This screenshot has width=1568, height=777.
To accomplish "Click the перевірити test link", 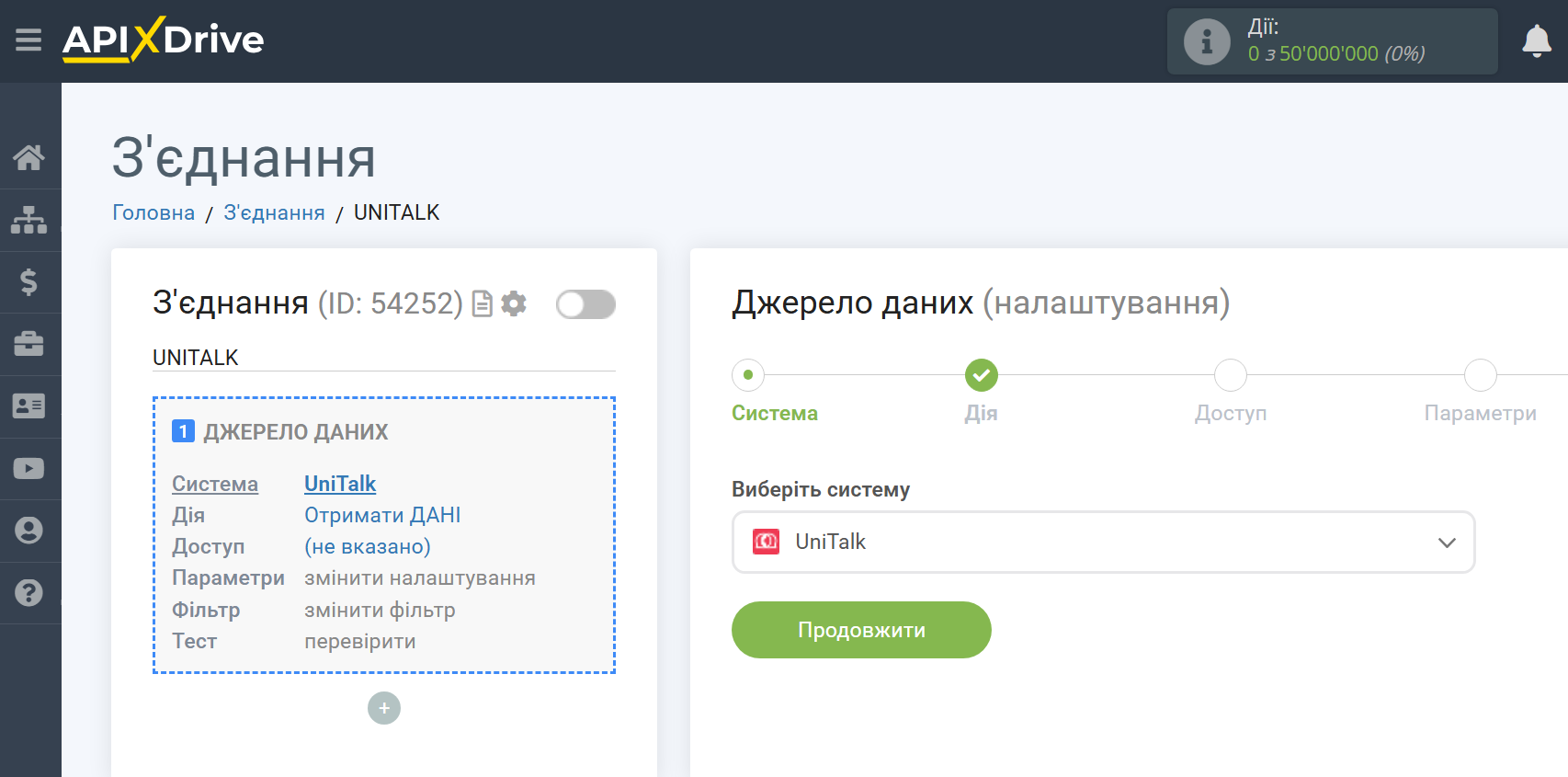I will pos(360,641).
